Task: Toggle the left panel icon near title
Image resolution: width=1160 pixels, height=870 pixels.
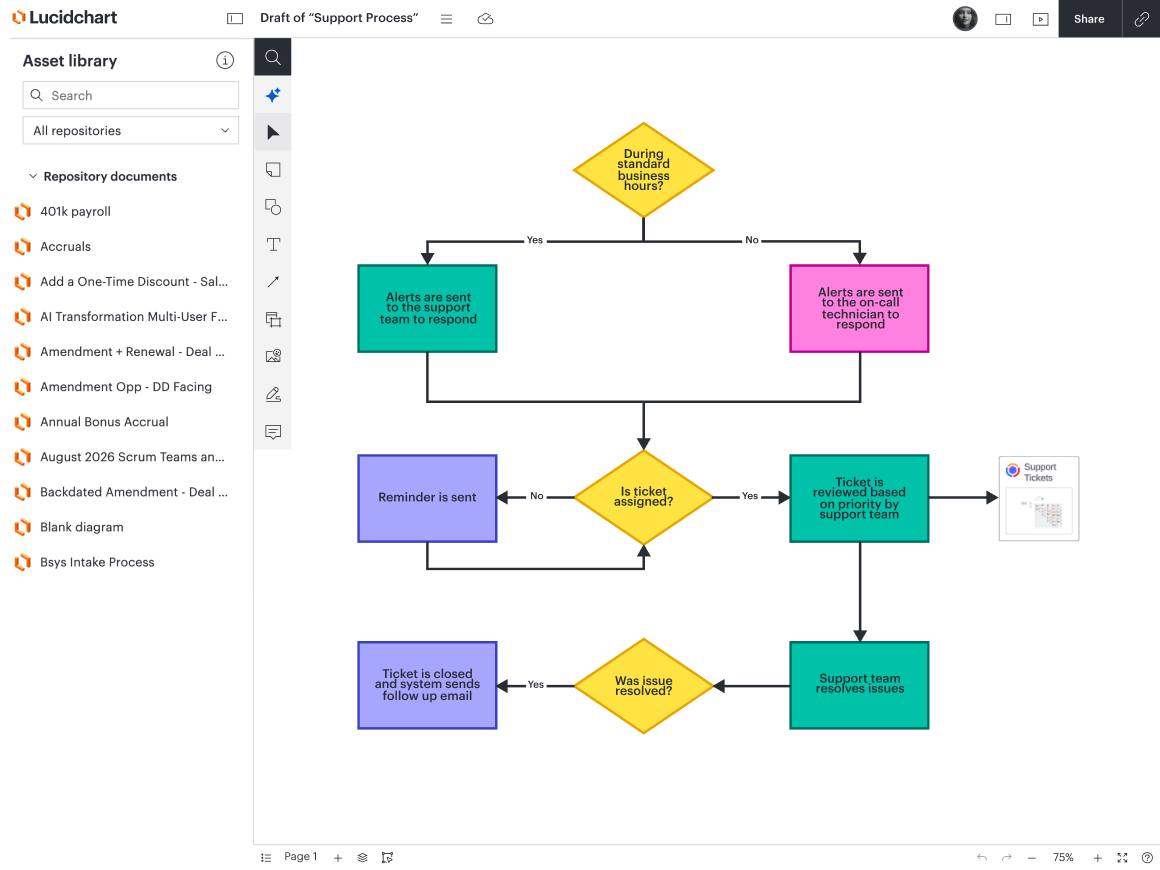Action: click(x=235, y=18)
